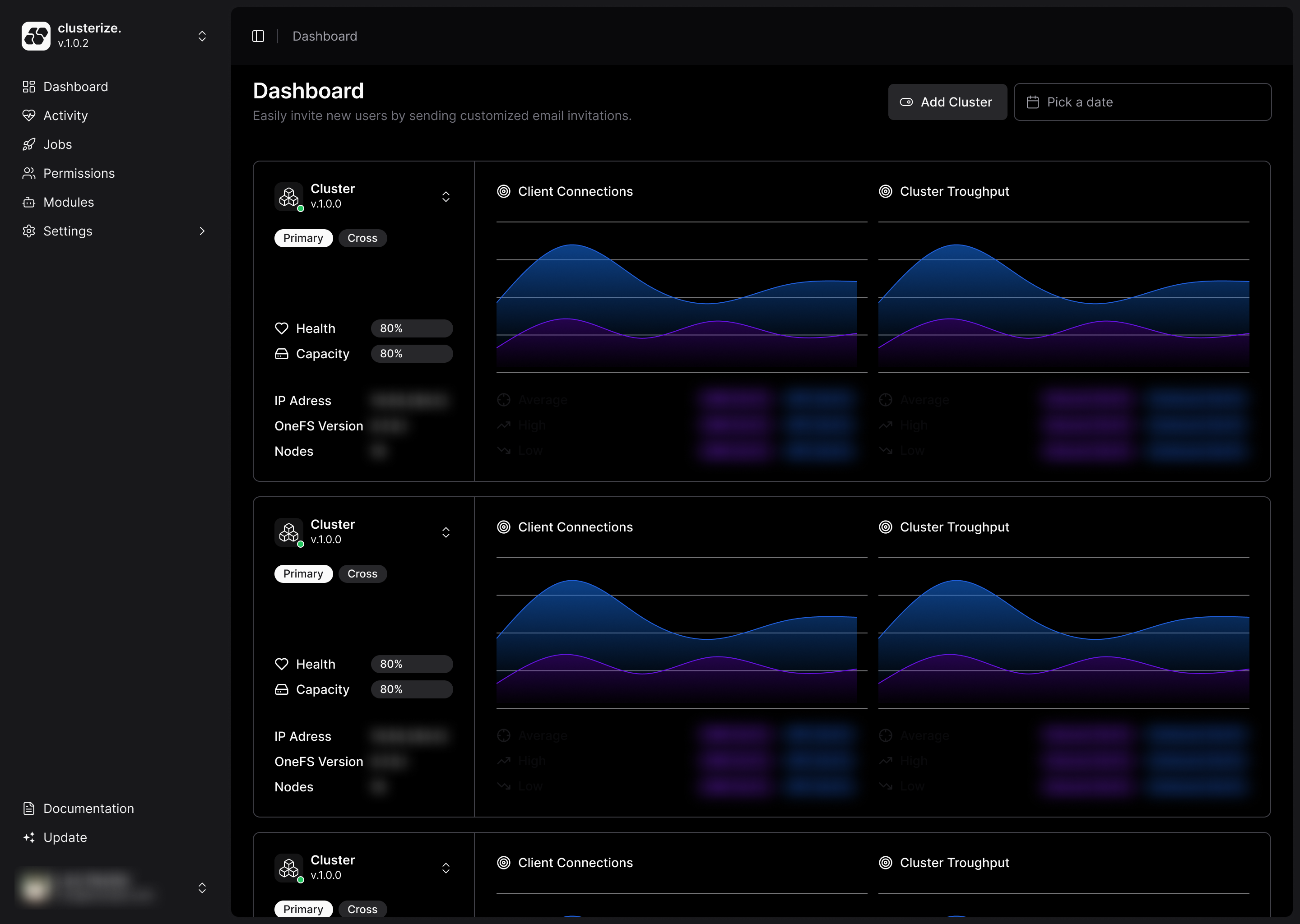1300x924 pixels.
Task: Open the Modules section
Action: pyautogui.click(x=116, y=202)
